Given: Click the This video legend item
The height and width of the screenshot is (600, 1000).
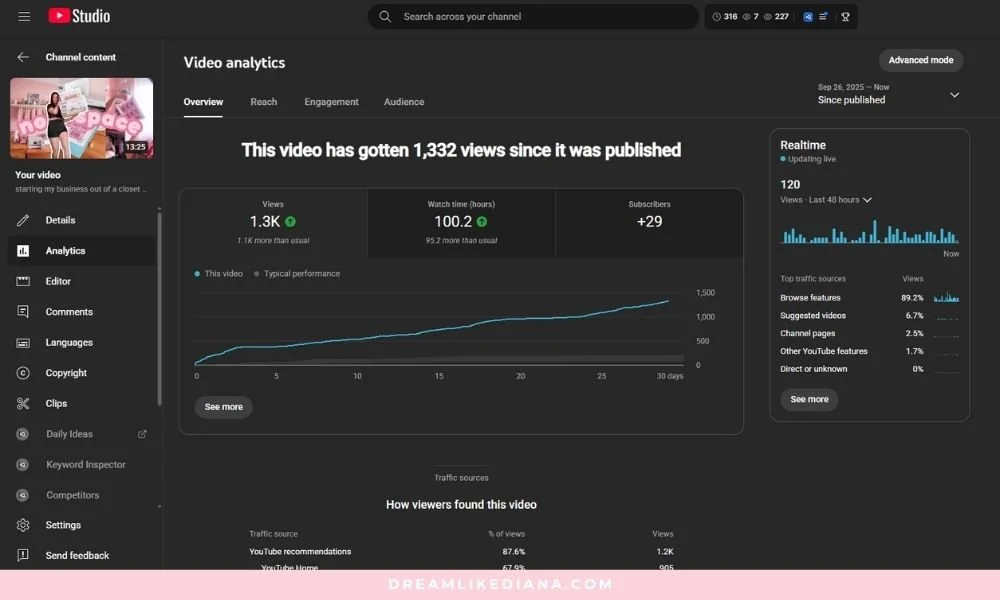Looking at the screenshot, I should [218, 274].
